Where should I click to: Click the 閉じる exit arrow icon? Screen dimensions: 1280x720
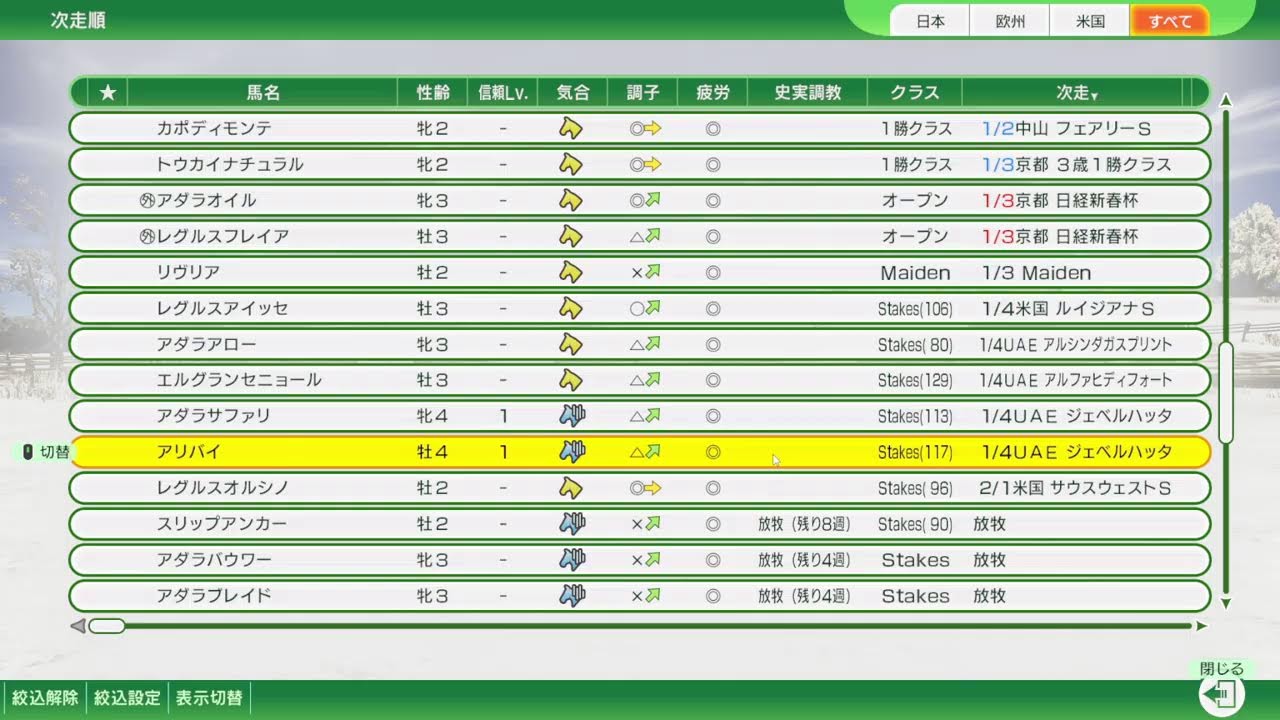coord(1222,694)
